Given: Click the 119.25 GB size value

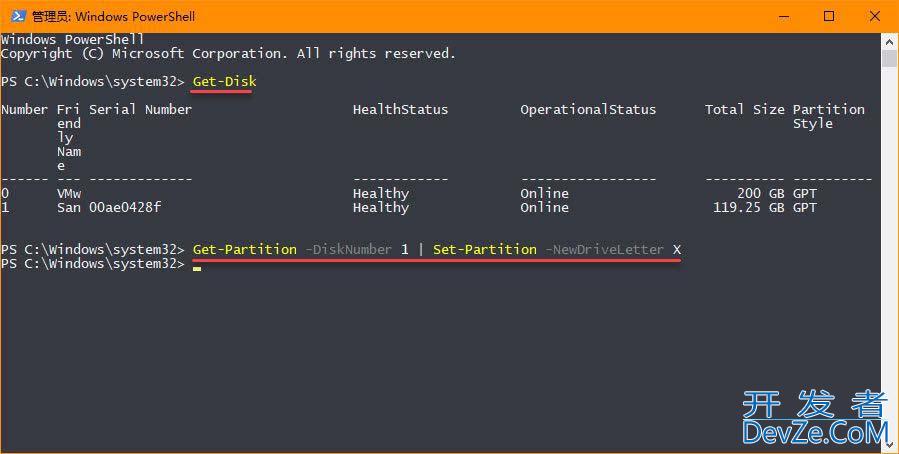Looking at the screenshot, I should pyautogui.click(x=748, y=208).
